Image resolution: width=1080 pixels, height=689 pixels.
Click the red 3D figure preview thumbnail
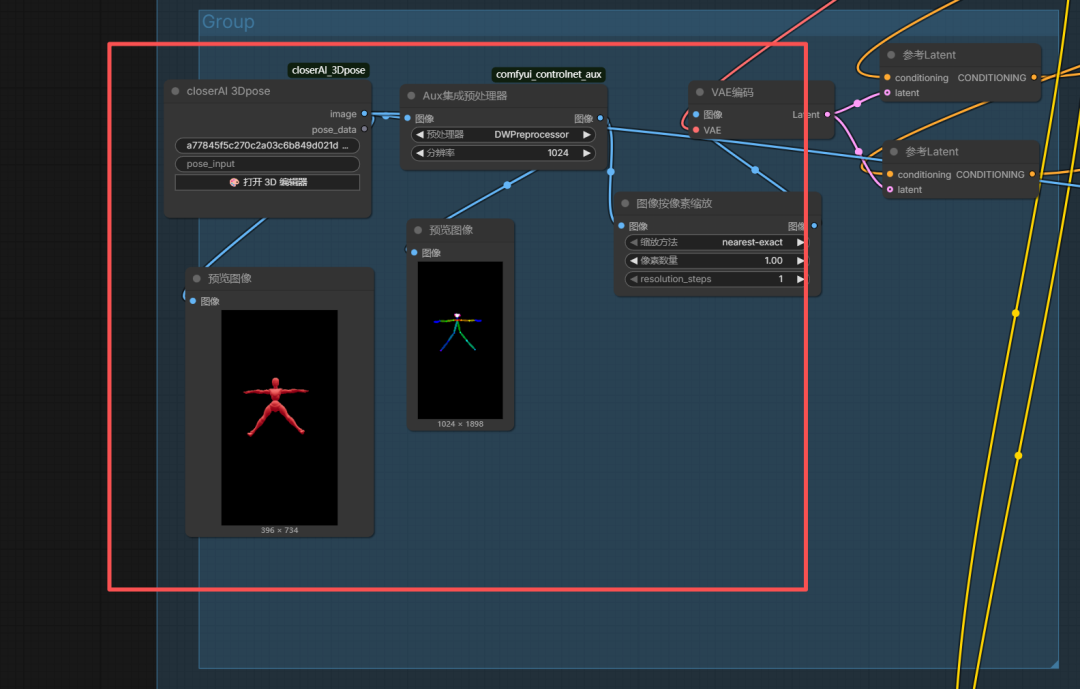click(279, 418)
